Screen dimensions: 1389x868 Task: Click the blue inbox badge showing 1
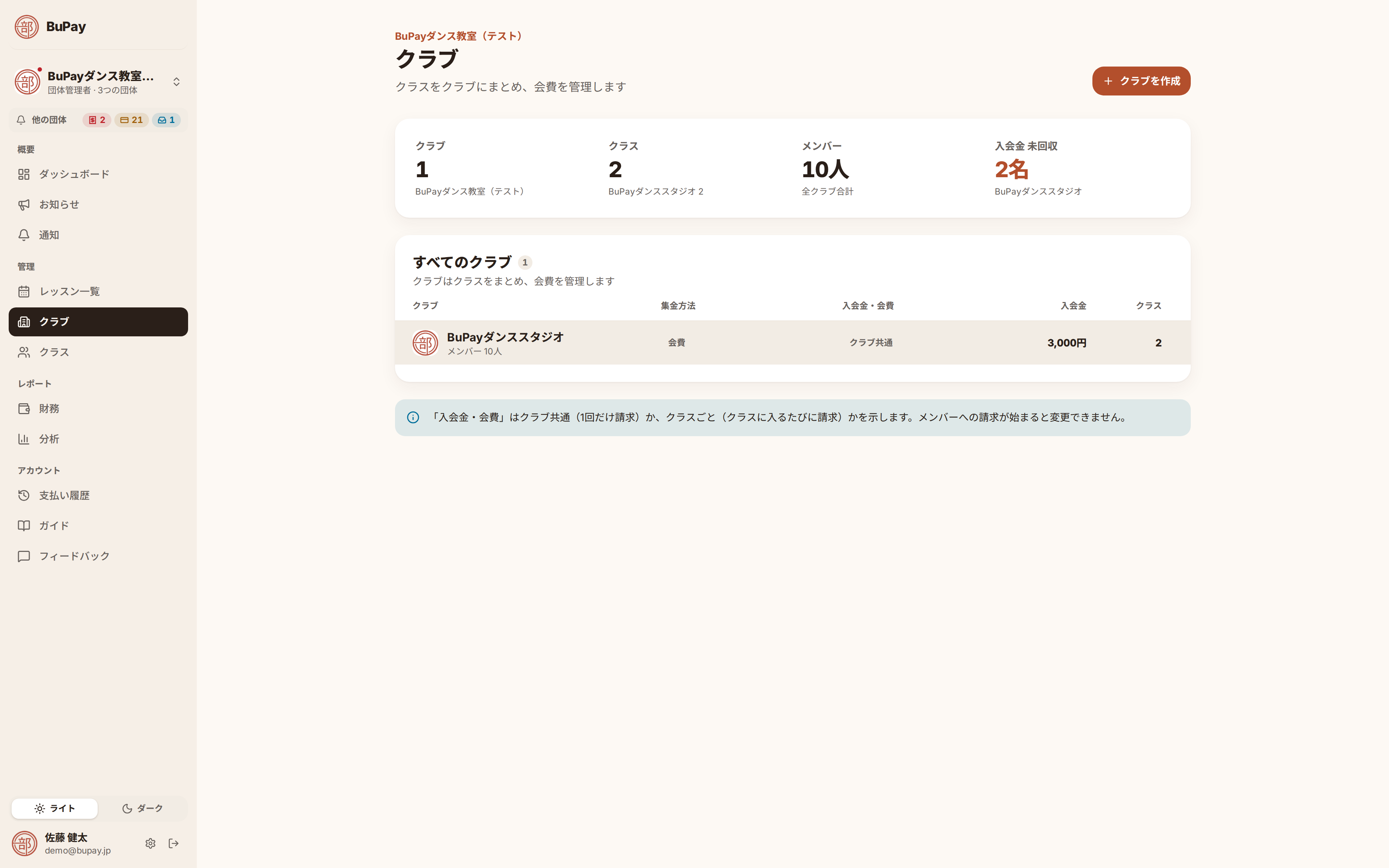tap(166, 120)
